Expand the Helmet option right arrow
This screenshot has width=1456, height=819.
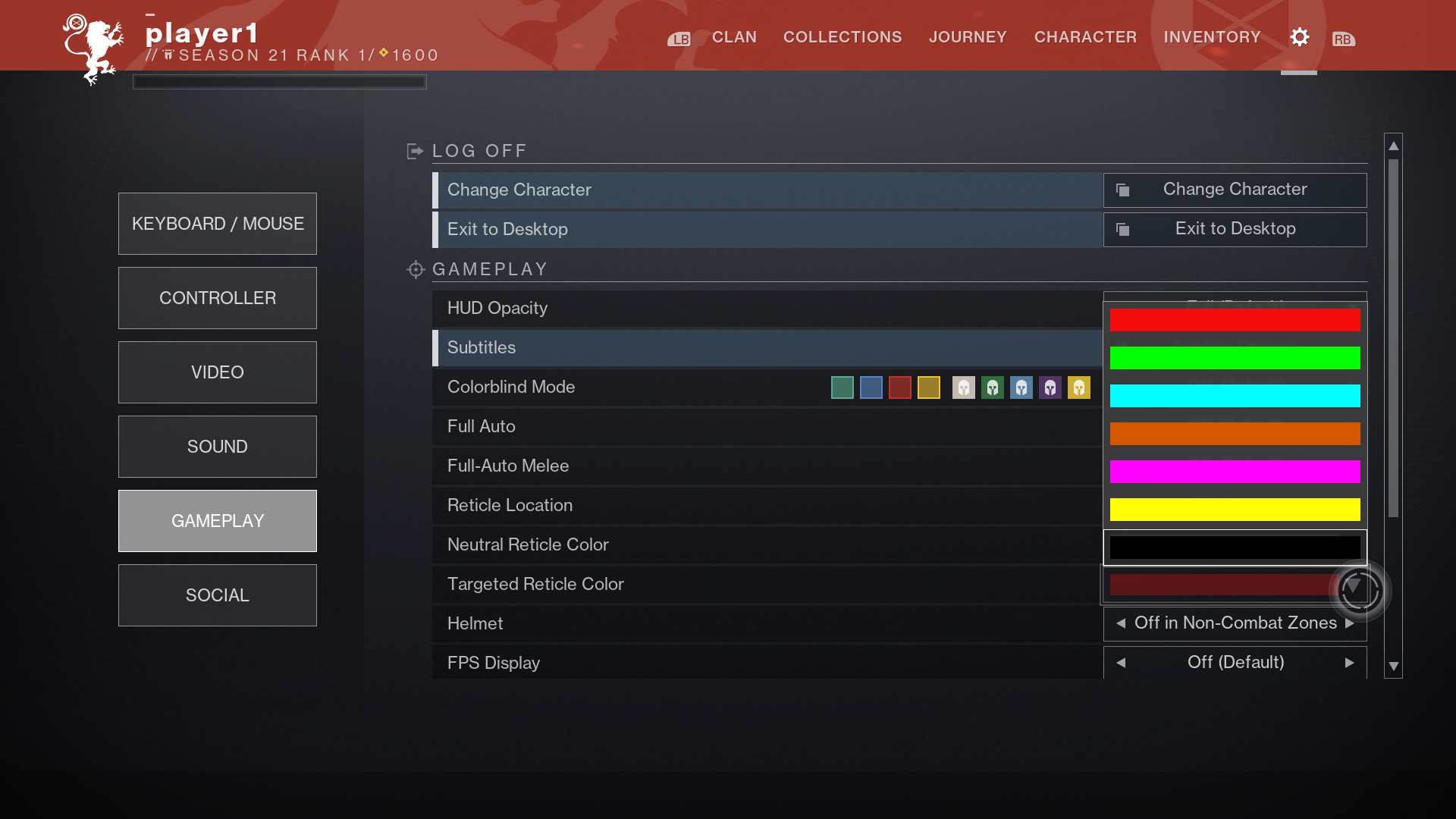tap(1350, 622)
